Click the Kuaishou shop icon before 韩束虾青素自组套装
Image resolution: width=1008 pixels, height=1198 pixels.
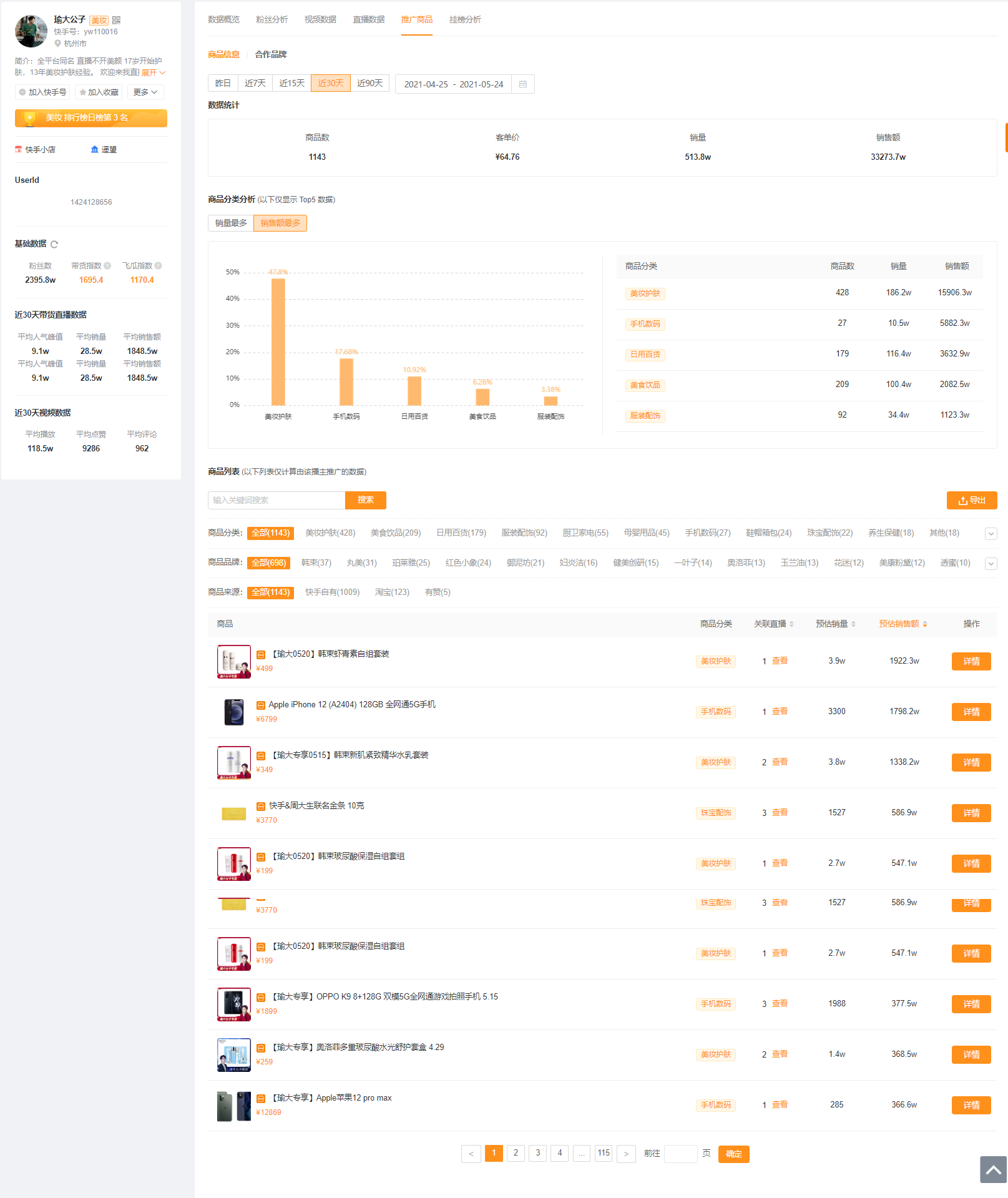tap(261, 654)
